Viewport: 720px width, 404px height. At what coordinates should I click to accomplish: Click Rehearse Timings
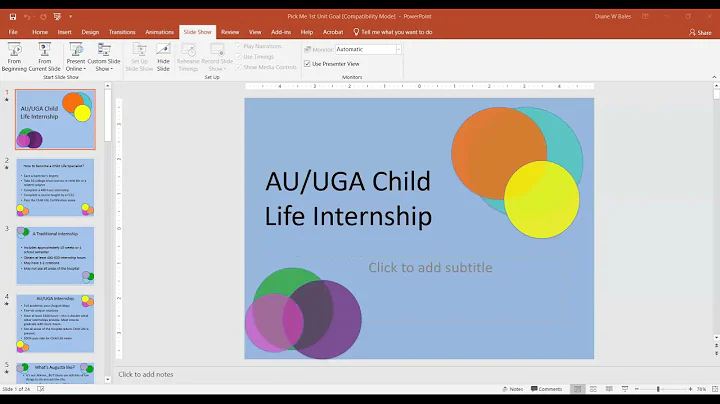tap(188, 57)
